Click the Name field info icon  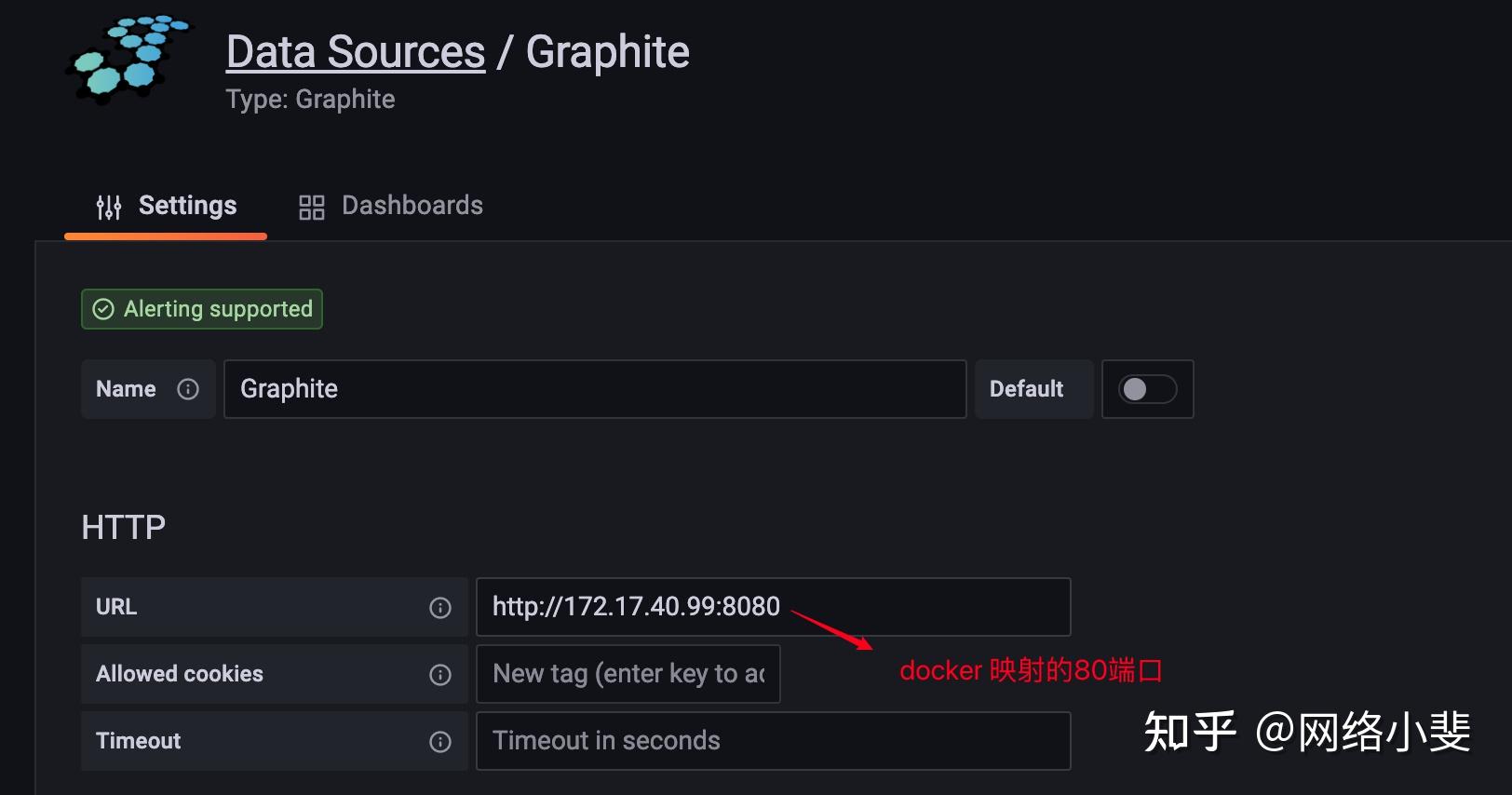(188, 389)
